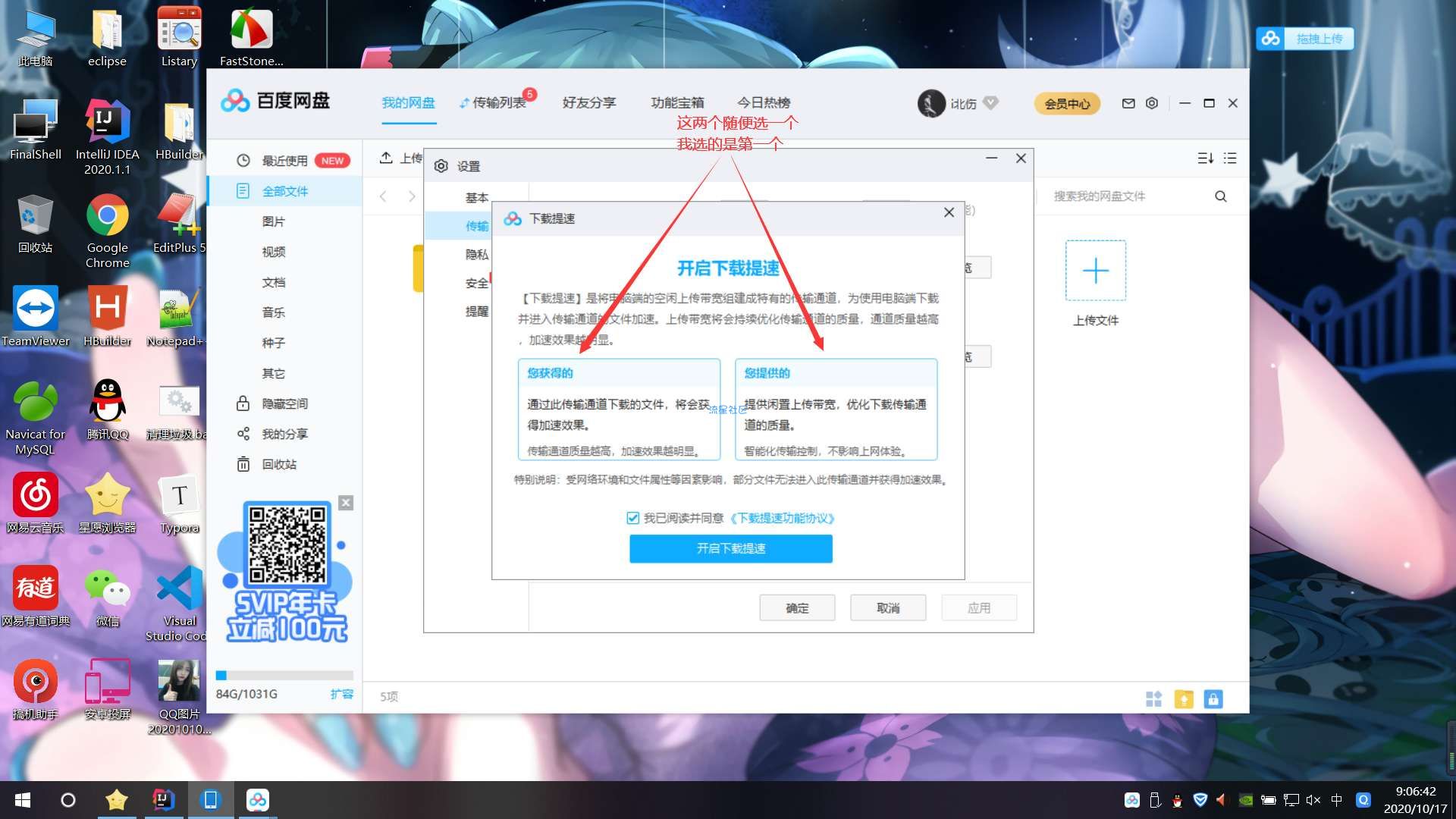Switch to 功能宝箱 tab
1456x819 pixels.
tap(677, 103)
